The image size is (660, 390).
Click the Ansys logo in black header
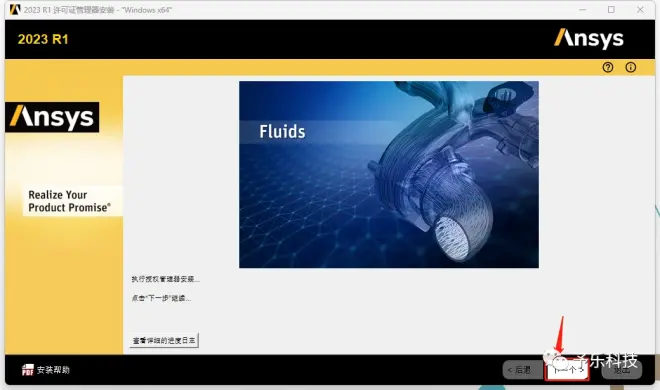[x=588, y=39]
